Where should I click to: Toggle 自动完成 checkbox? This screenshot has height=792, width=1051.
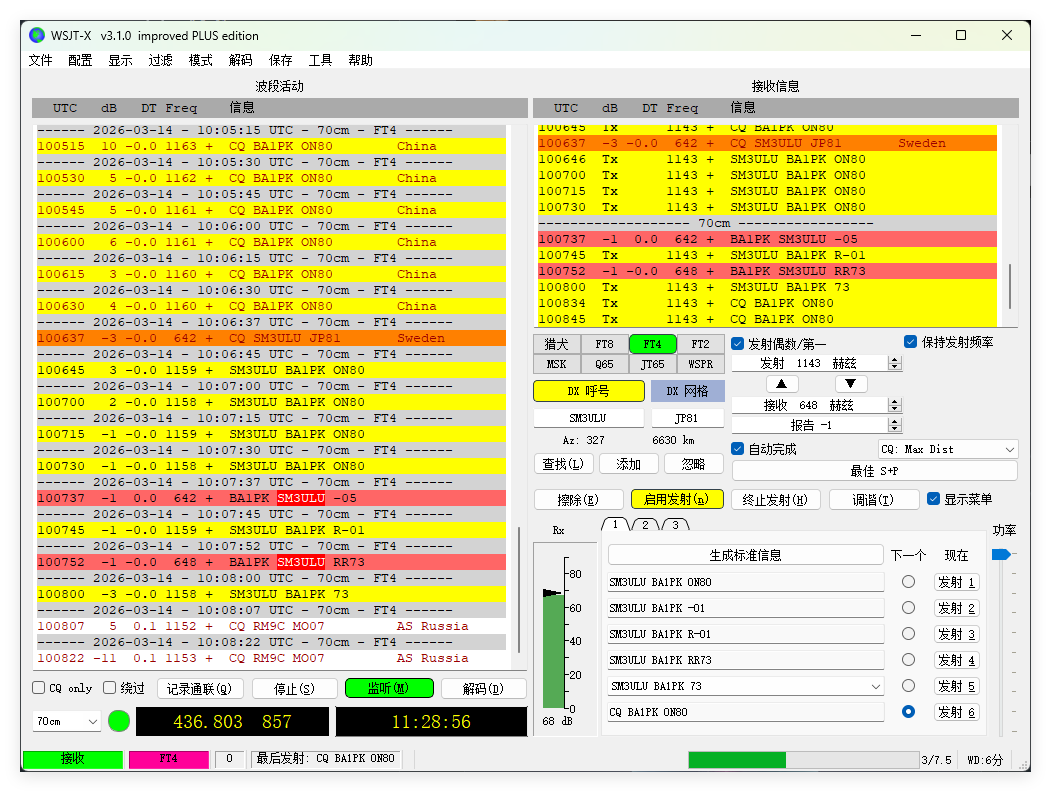(738, 449)
